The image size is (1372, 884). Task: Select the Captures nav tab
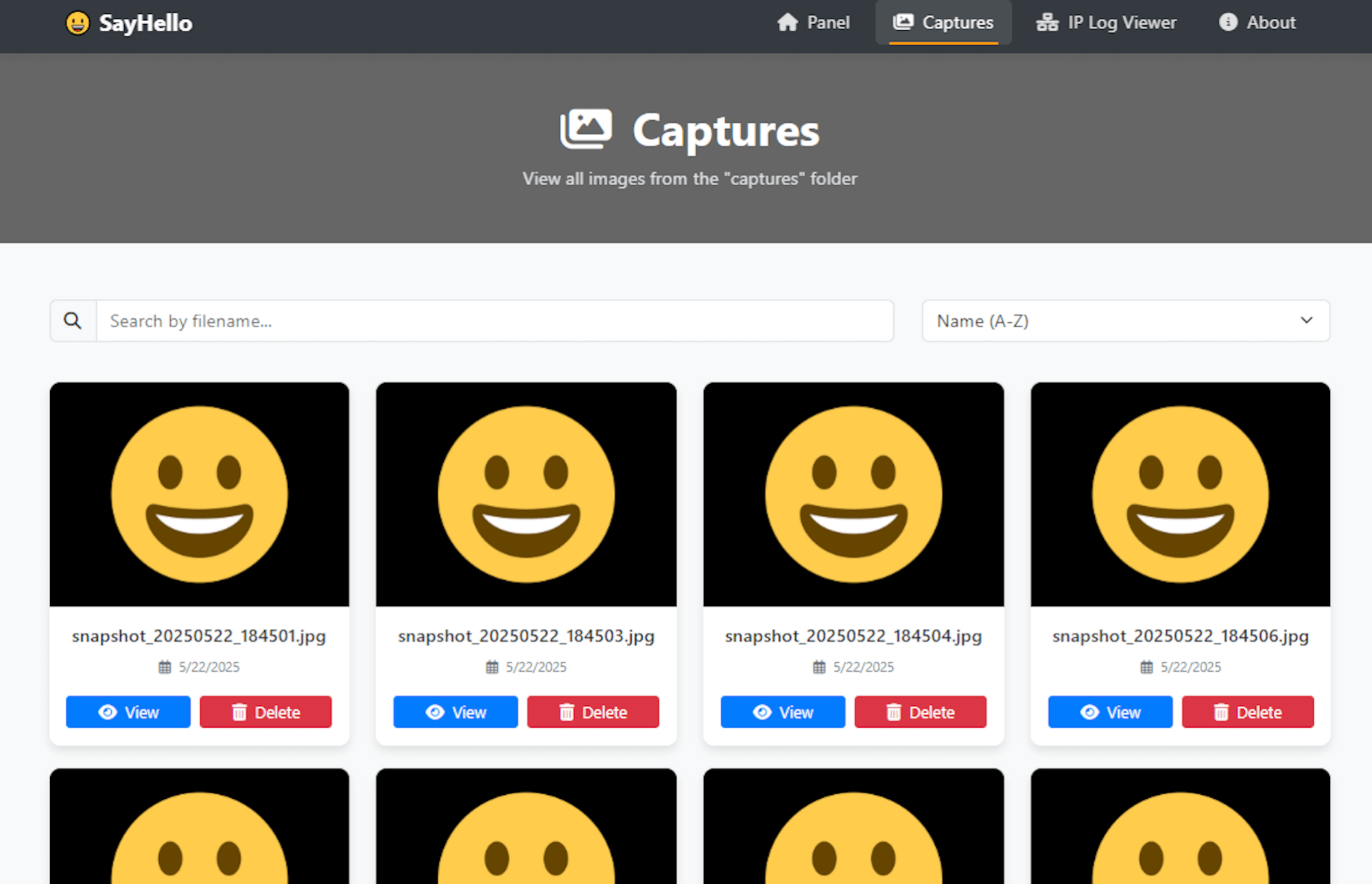click(943, 23)
